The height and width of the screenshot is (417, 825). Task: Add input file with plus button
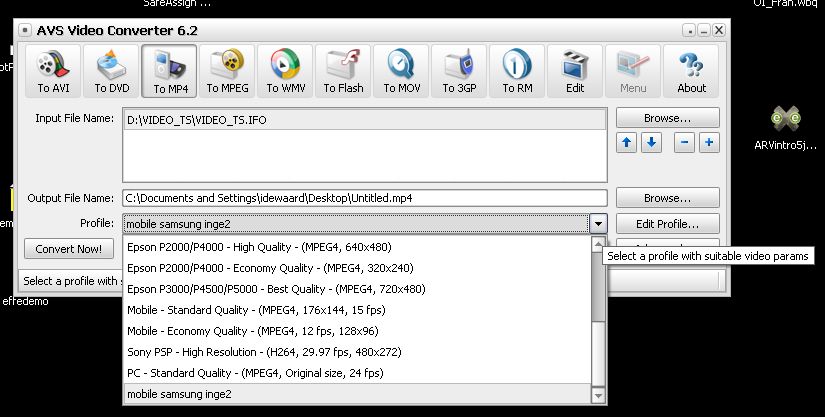point(709,143)
